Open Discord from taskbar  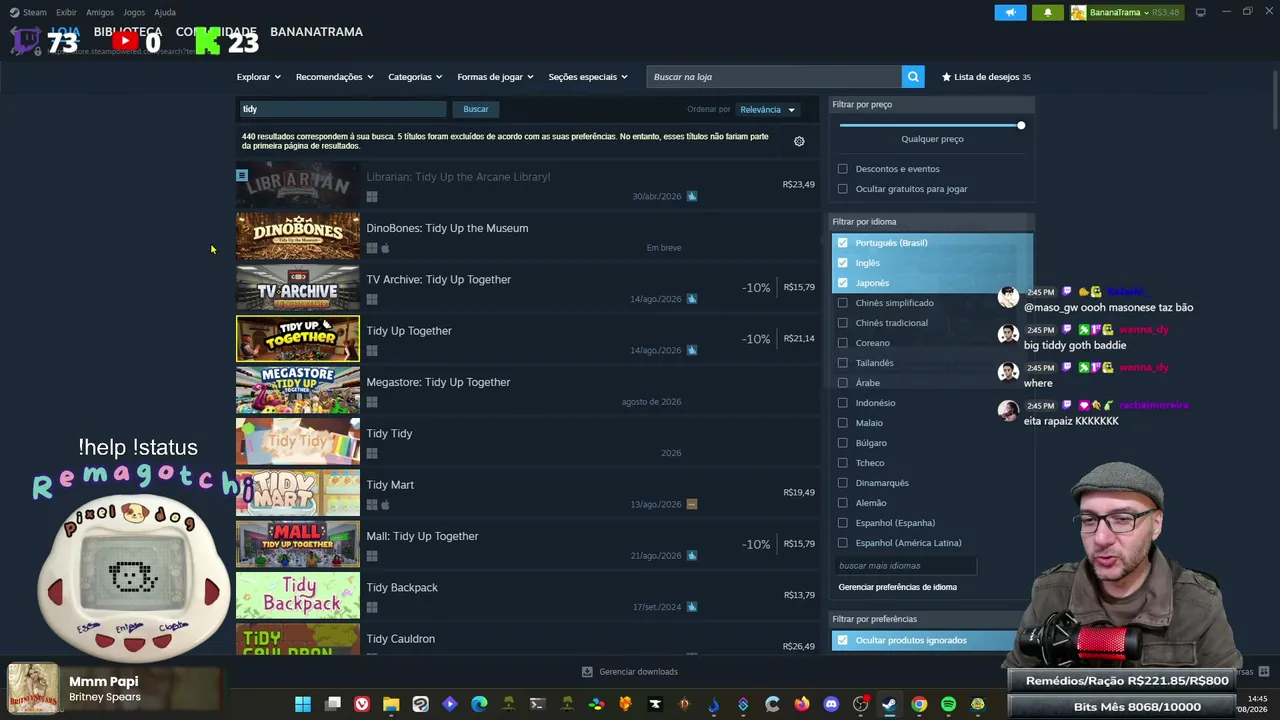(x=831, y=704)
